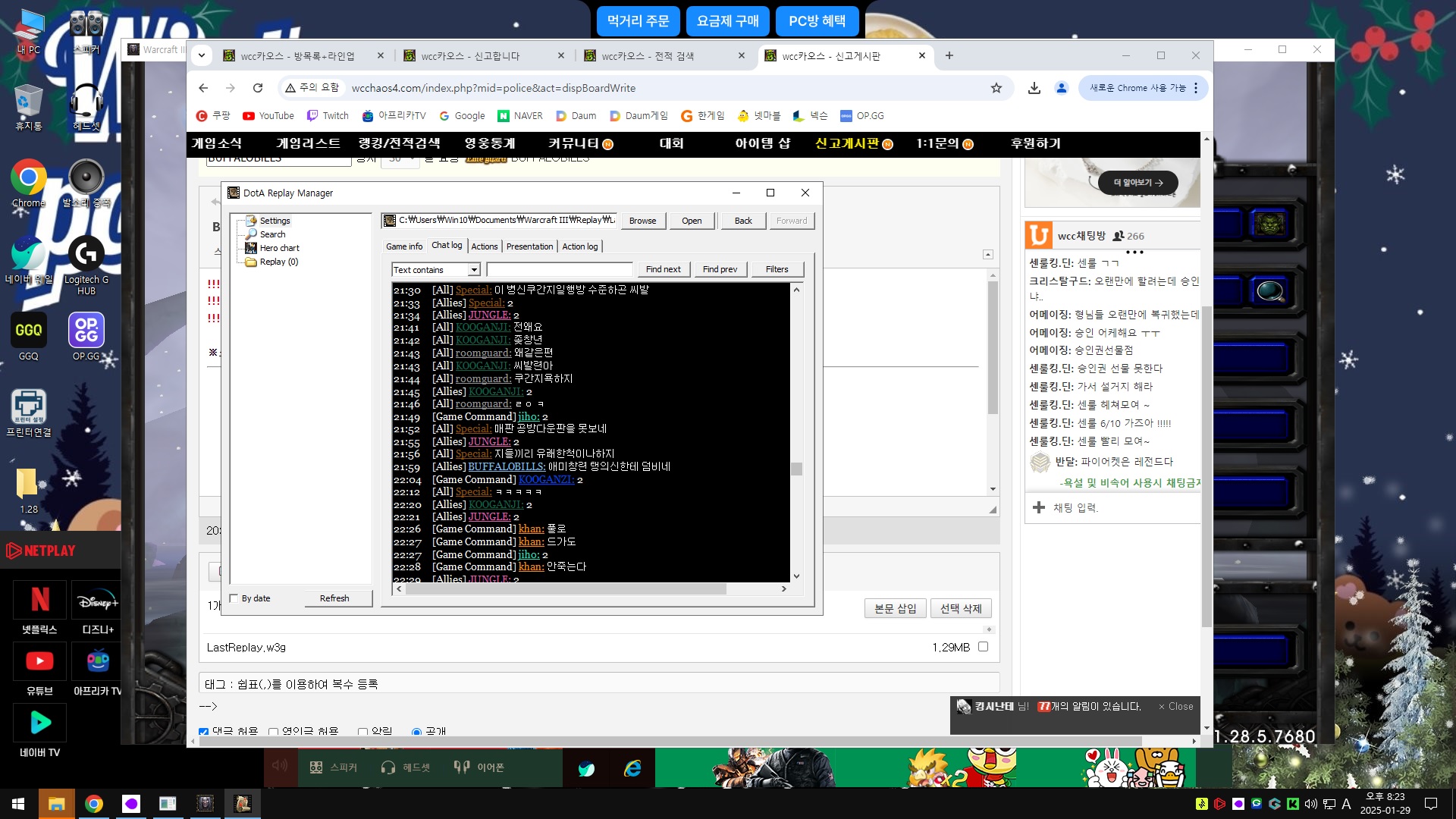Image resolution: width=1456 pixels, height=819 pixels.
Task: Open the 랭킹/전적검색 menu item
Action: click(399, 143)
